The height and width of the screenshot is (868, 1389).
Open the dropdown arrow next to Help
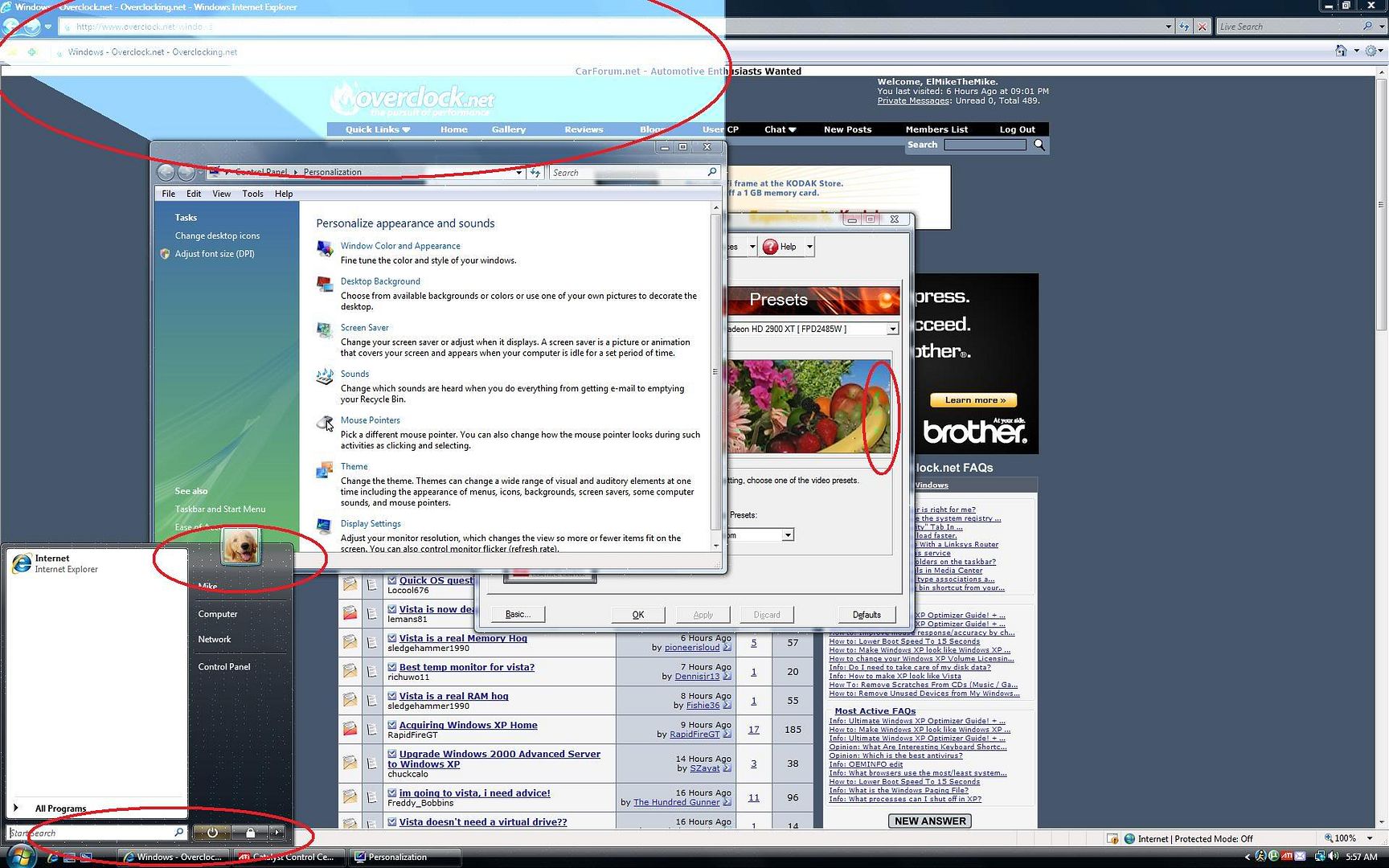click(x=809, y=247)
